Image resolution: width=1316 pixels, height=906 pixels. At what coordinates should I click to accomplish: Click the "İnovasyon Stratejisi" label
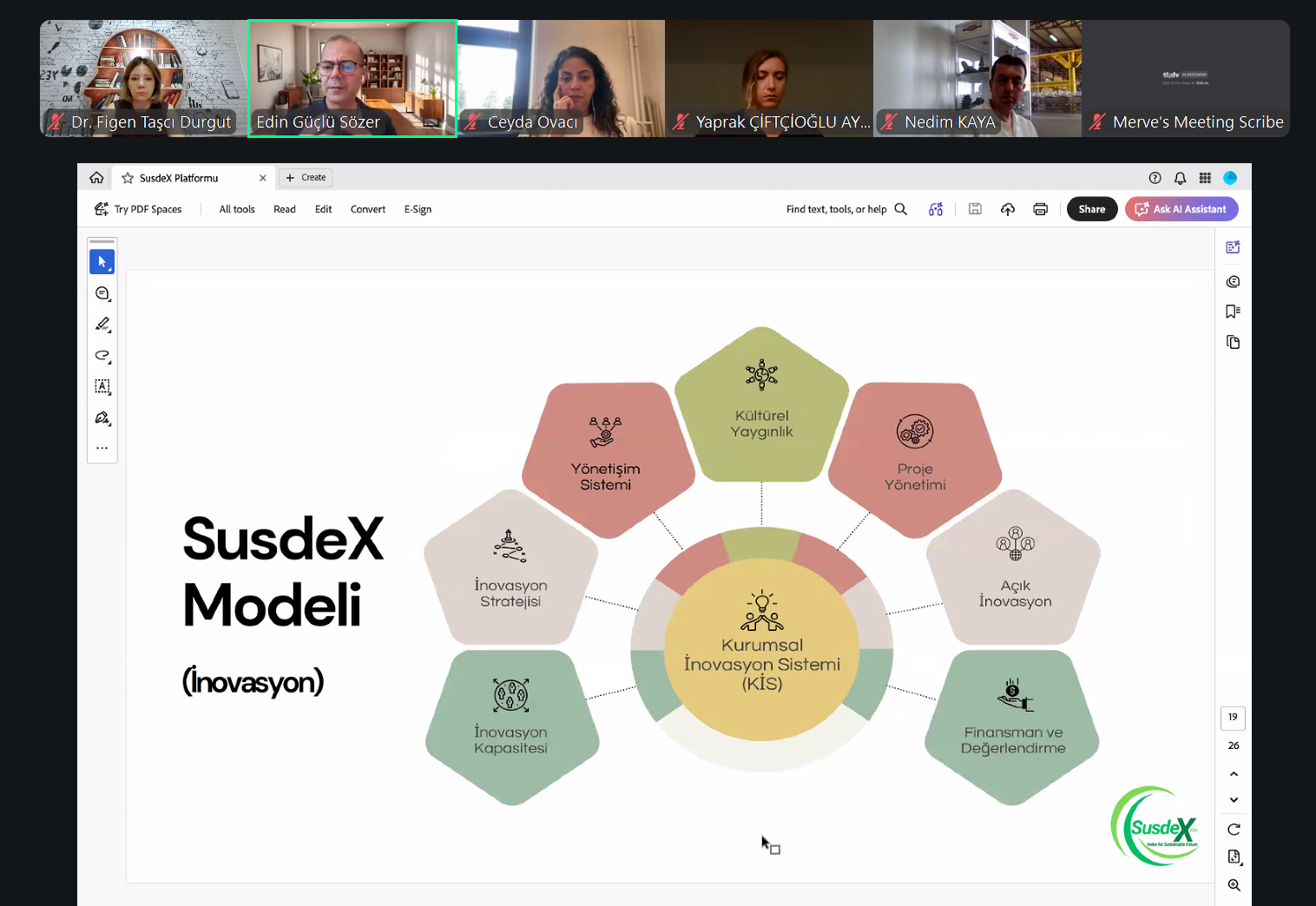click(x=510, y=594)
